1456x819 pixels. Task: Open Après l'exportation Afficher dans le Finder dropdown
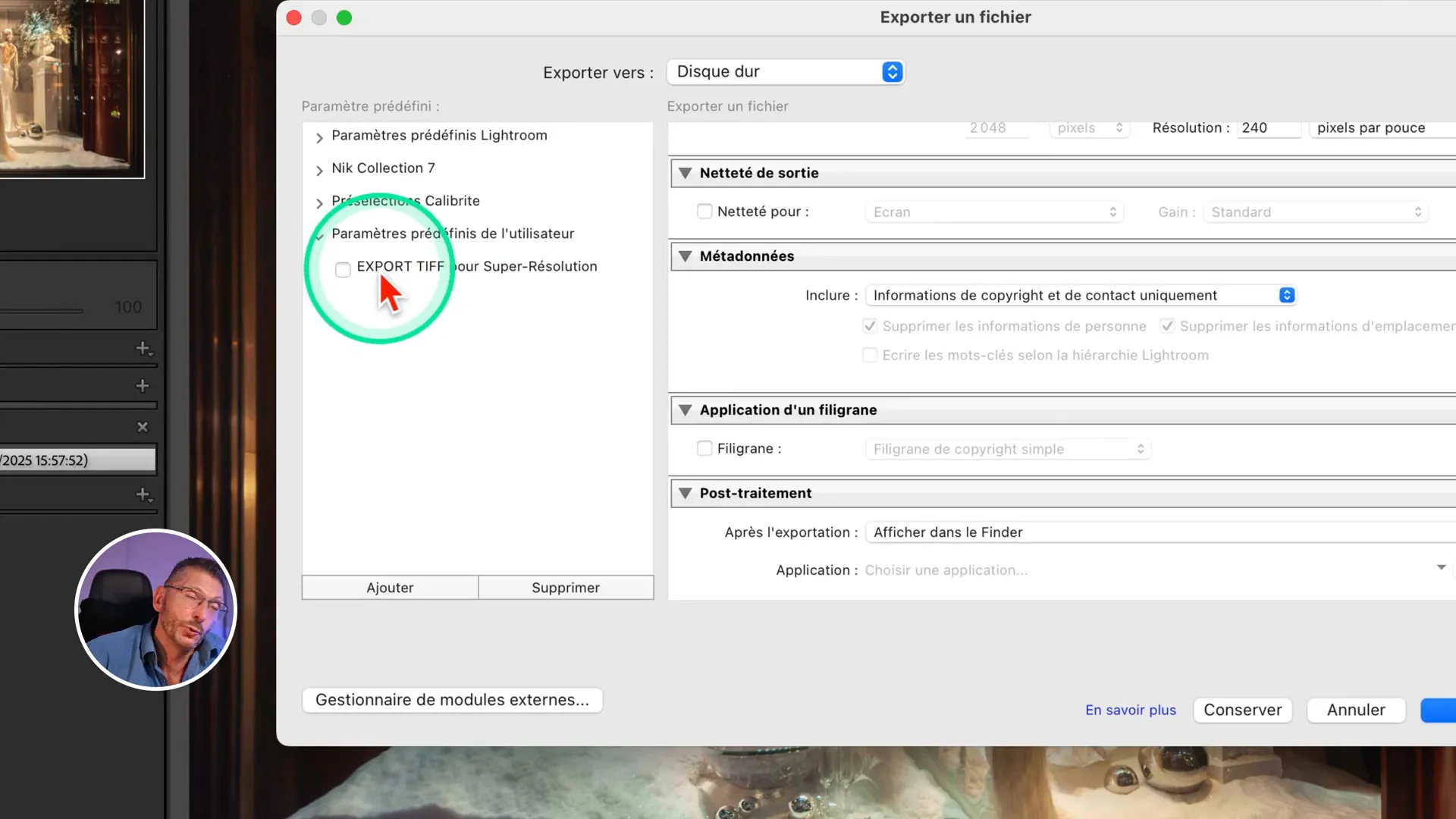point(1160,532)
